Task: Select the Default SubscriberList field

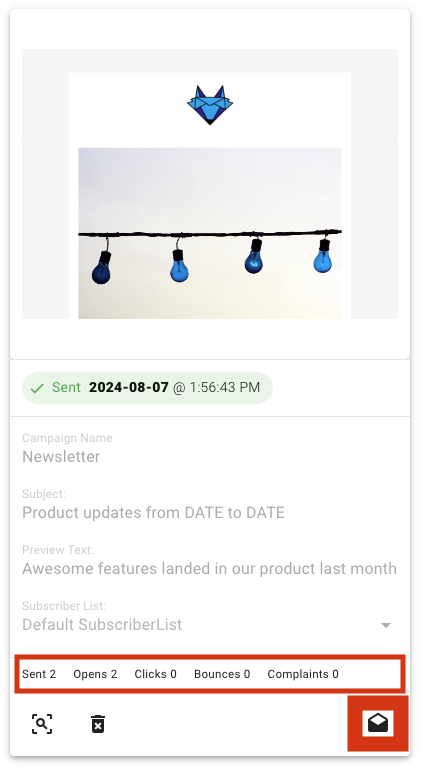Action: tap(210, 625)
